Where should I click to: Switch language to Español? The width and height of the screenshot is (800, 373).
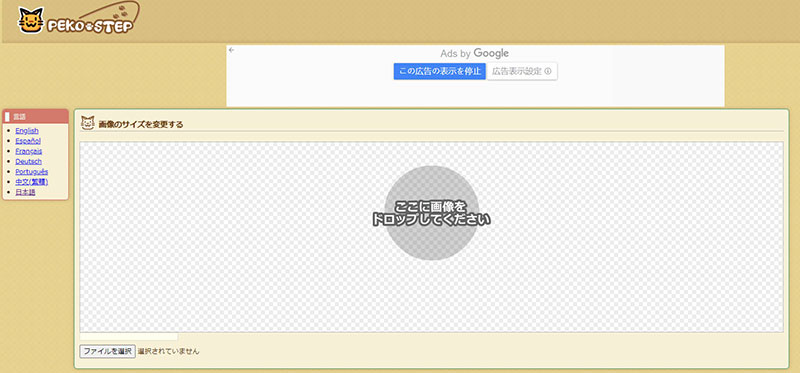pyautogui.click(x=28, y=141)
